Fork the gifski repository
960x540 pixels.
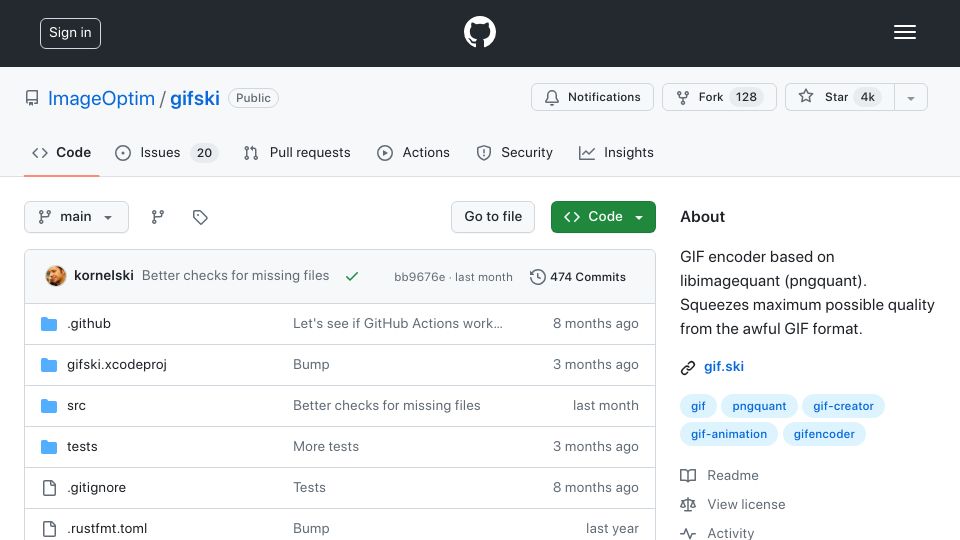(719, 97)
